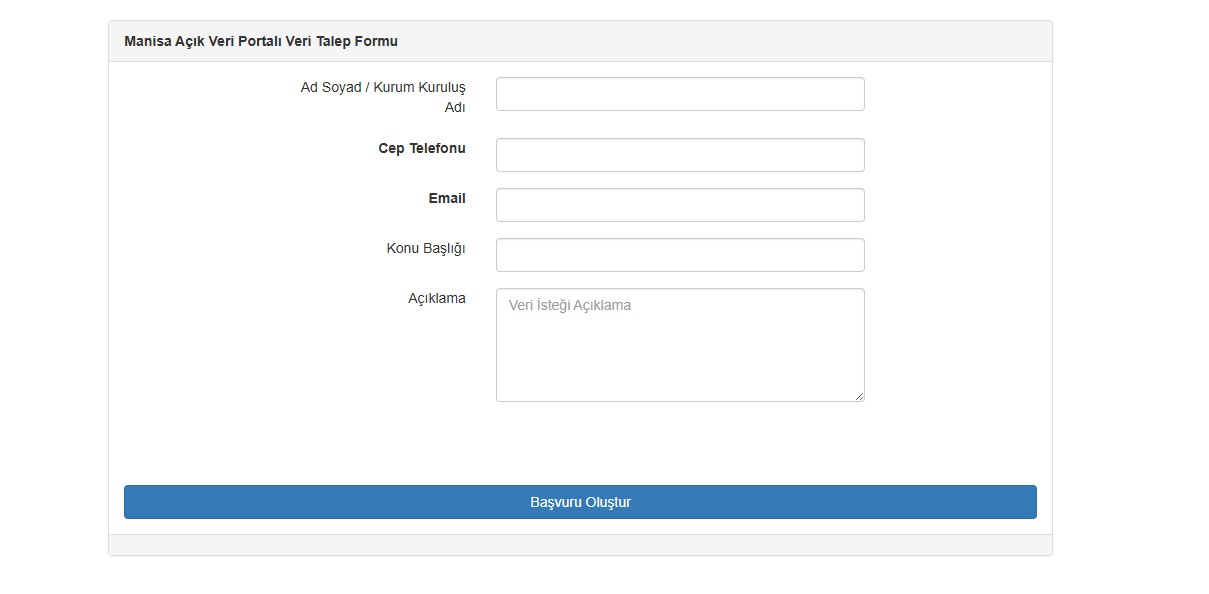The image size is (1209, 594).
Task: Click the Açıklama textarea resize handle
Action: pos(859,396)
